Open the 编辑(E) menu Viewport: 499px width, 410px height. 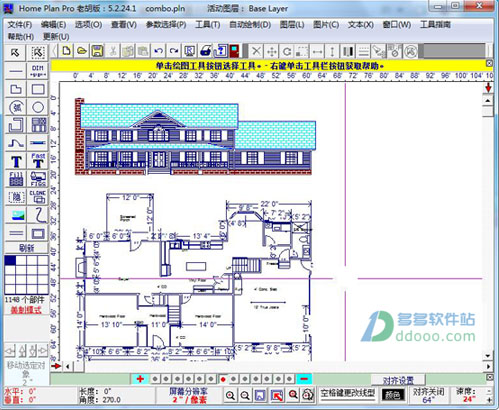pyautogui.click(x=53, y=25)
